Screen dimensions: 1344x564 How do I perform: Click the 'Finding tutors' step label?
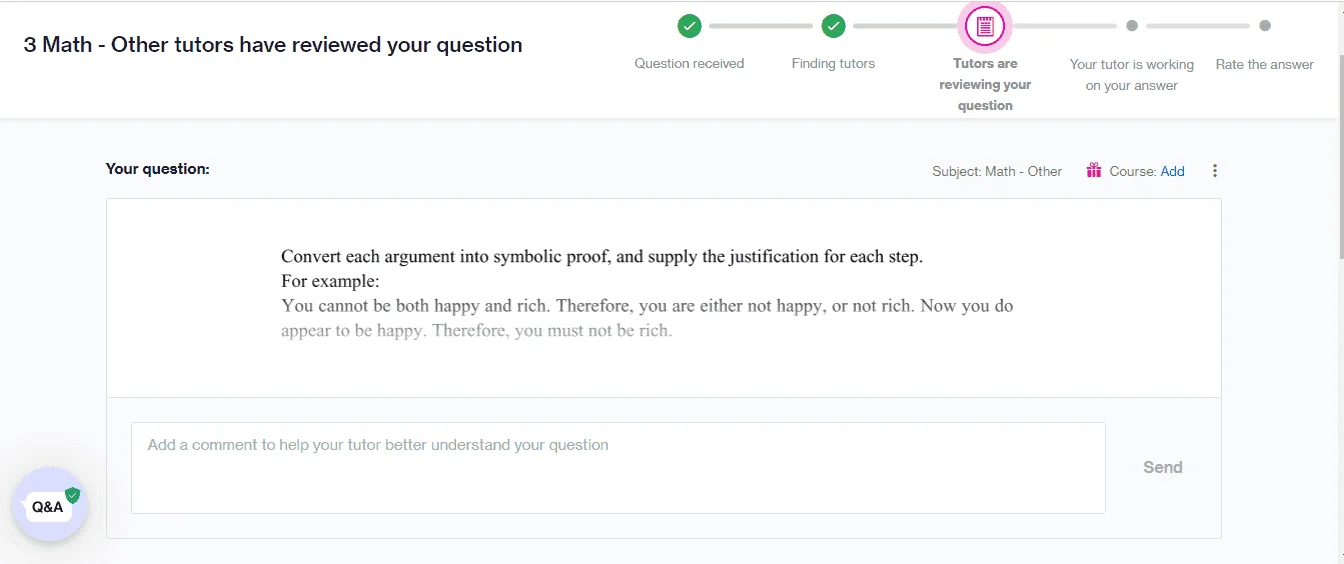point(833,63)
